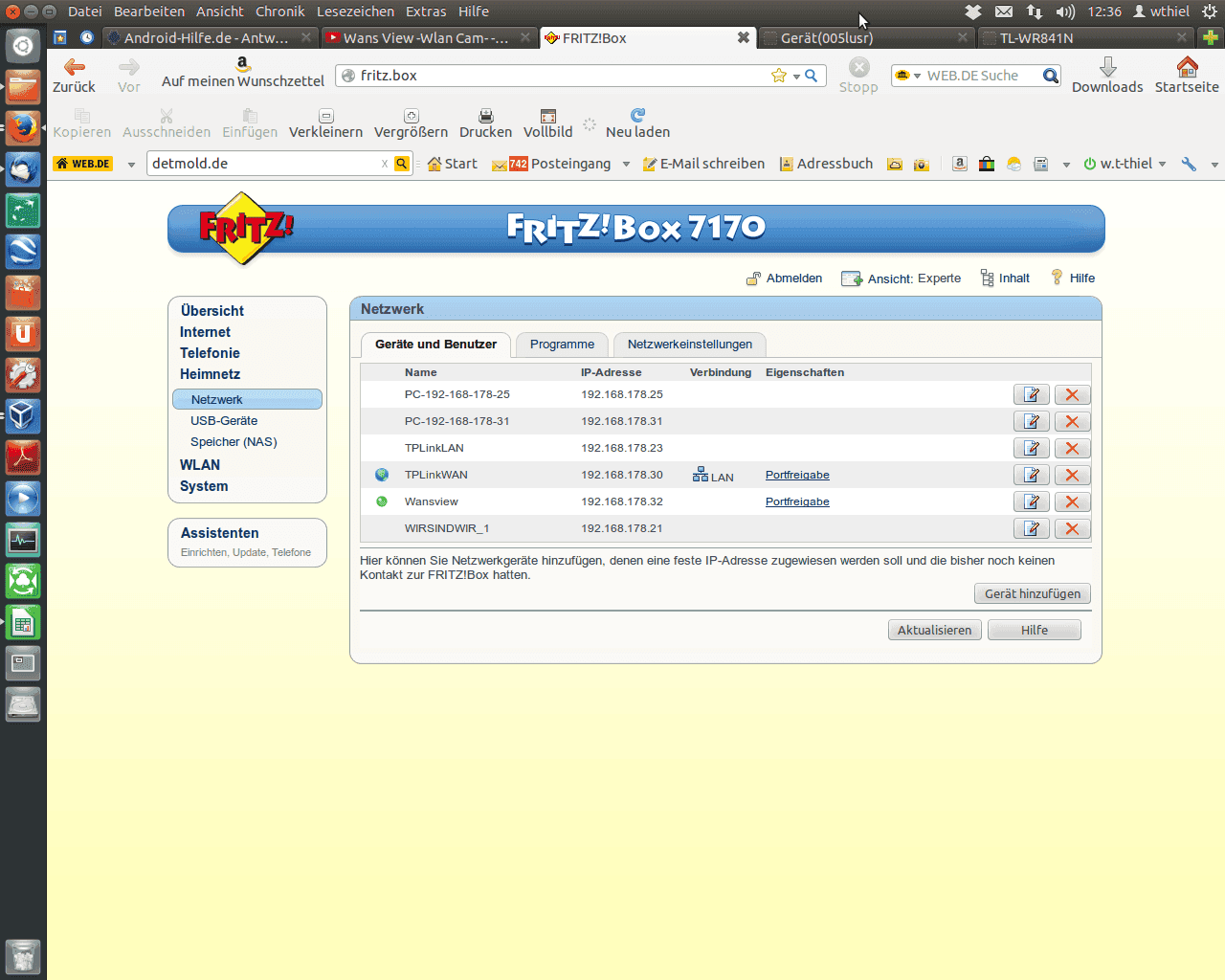Edit the PC-192-168-178-25 device entry
1225x980 pixels.
coord(1032,394)
